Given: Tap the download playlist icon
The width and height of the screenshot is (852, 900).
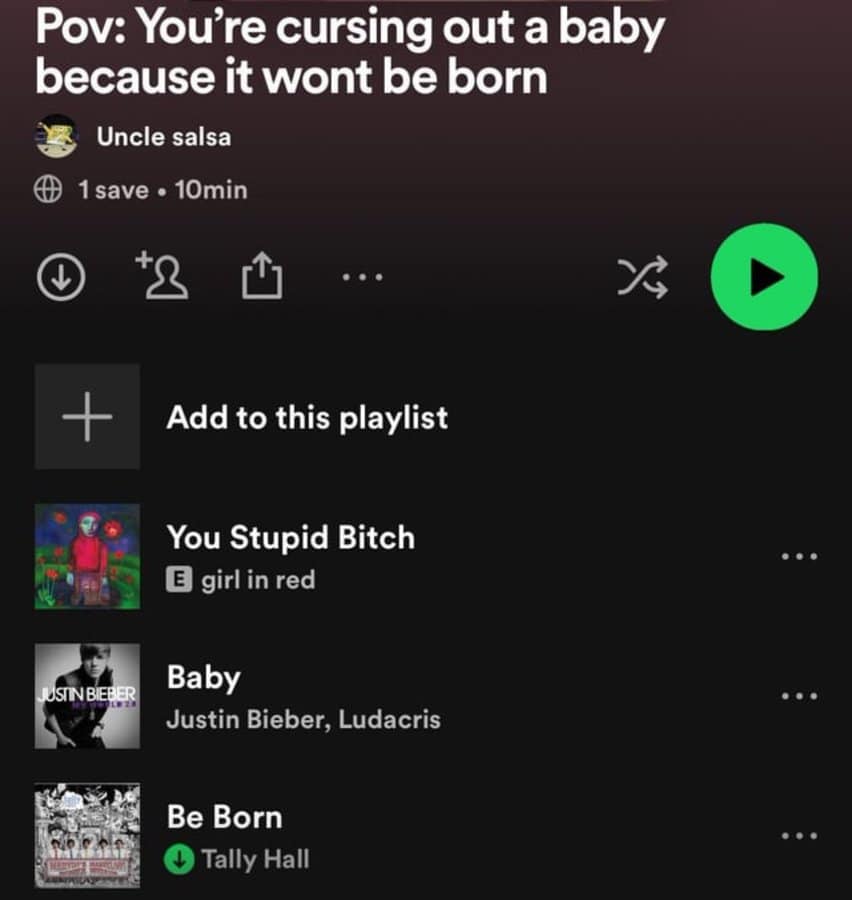Looking at the screenshot, I should pos(61,277).
